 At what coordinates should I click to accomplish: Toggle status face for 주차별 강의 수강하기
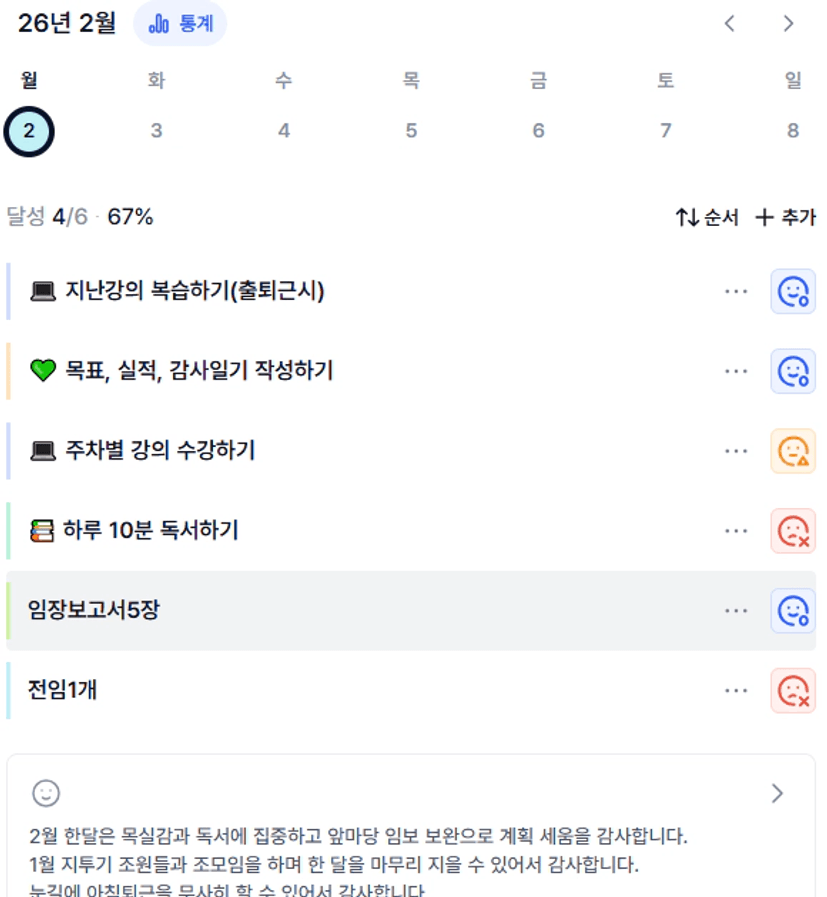(x=793, y=451)
